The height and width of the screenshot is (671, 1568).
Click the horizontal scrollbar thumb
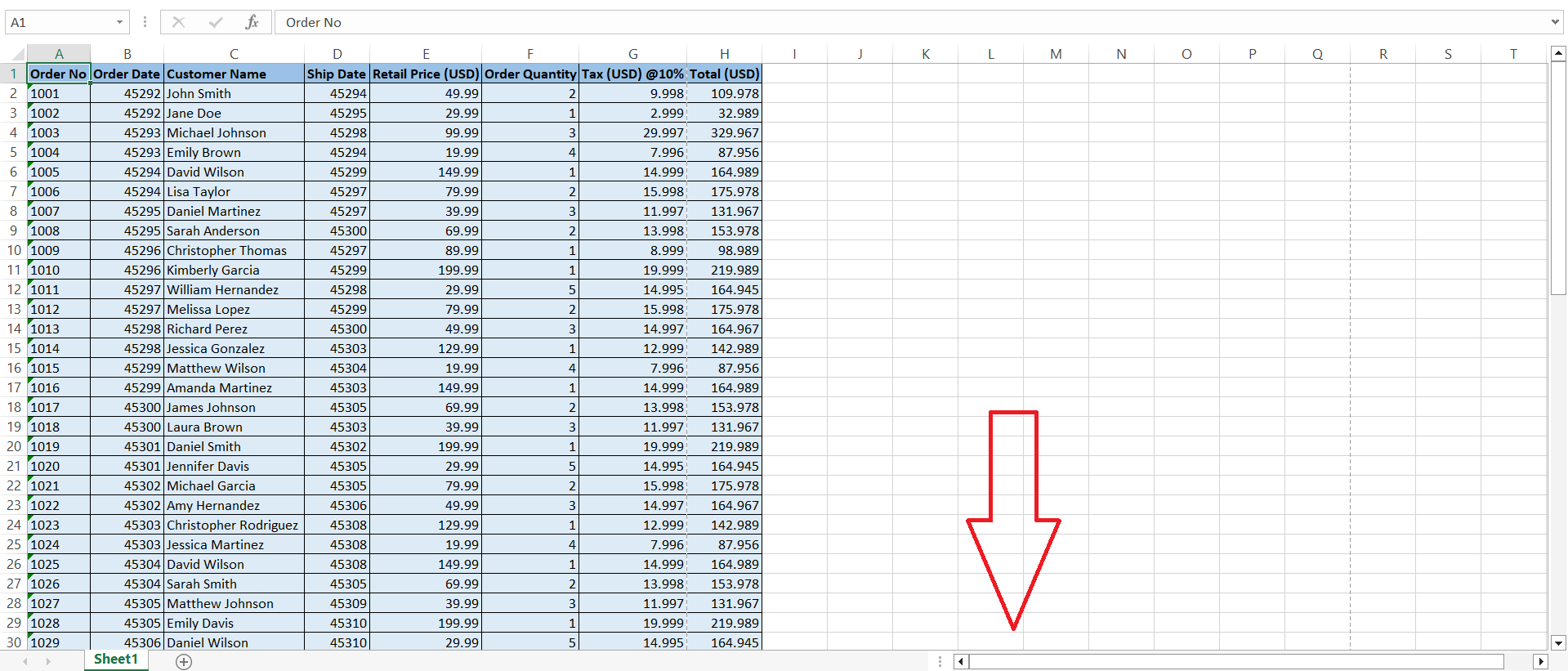coord(1236,661)
